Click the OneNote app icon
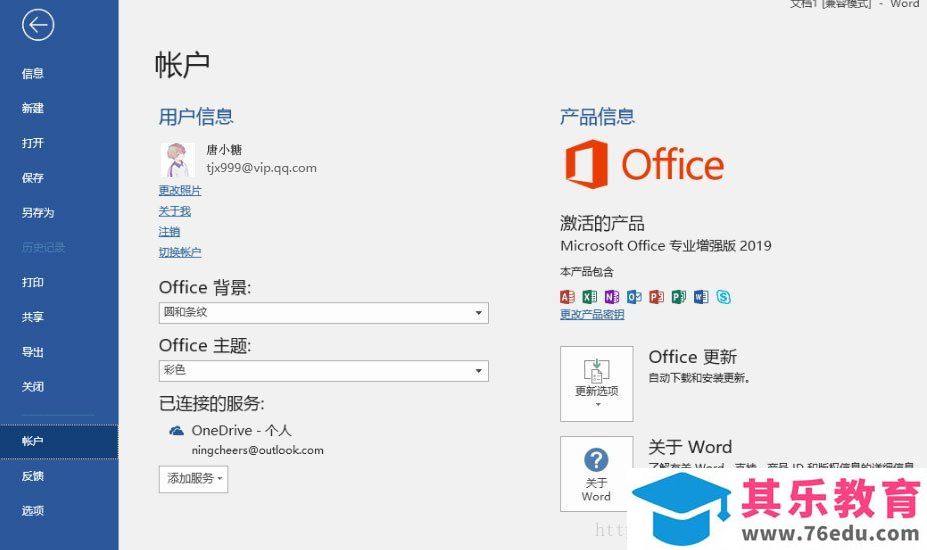 point(612,296)
